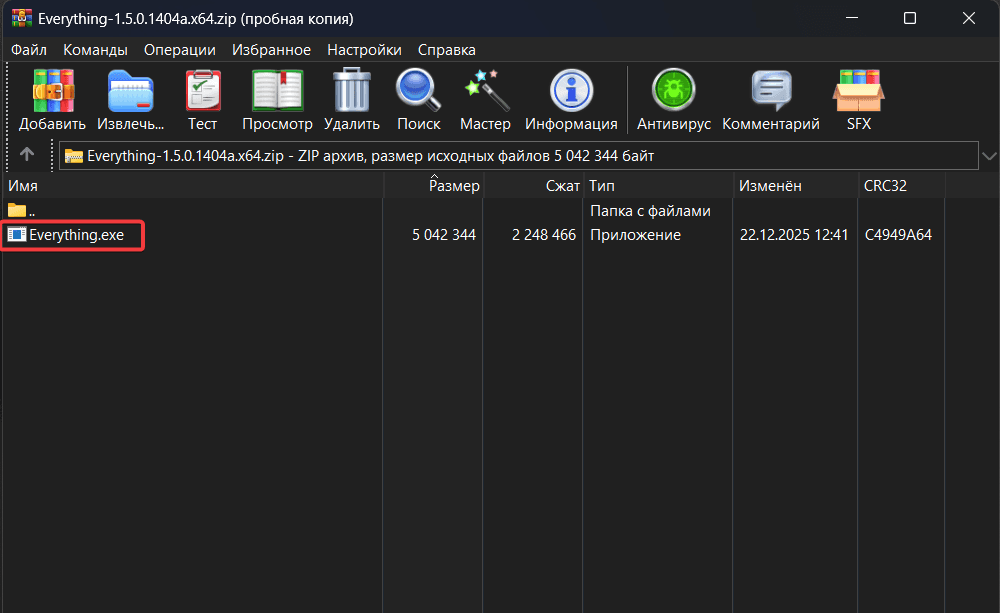The width and height of the screenshot is (1000, 613).
Task: Create SFX self-extracting archive icon
Action: 858,91
